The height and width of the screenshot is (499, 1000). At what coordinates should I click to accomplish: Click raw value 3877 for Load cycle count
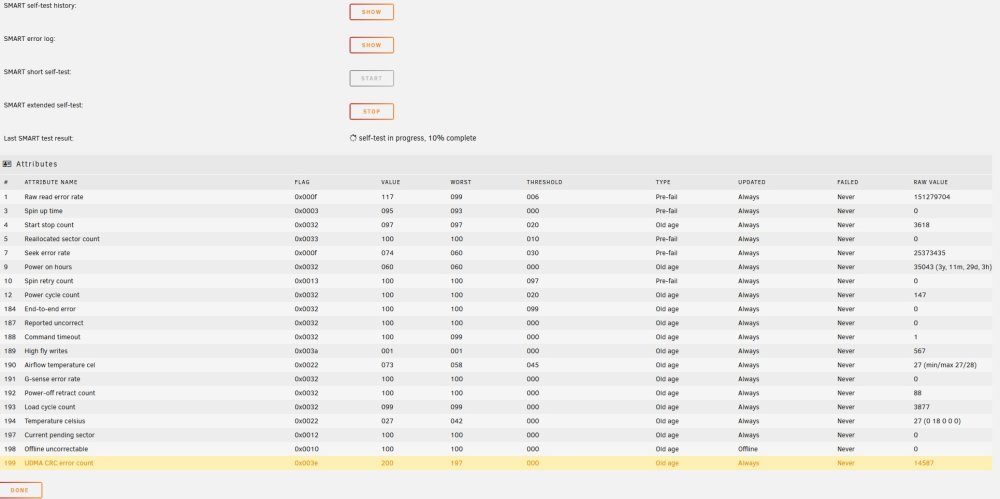click(922, 407)
